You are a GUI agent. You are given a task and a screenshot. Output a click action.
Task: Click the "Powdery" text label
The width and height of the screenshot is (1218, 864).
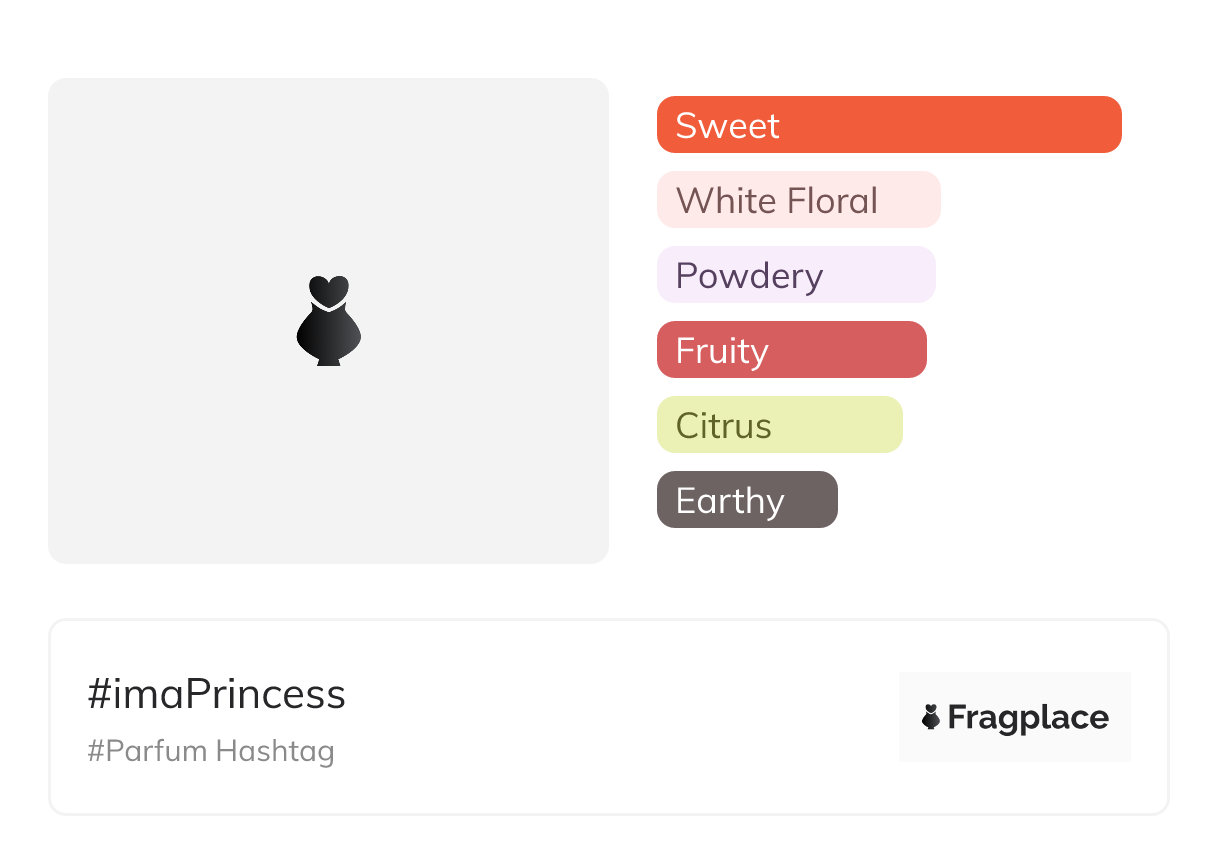click(749, 276)
